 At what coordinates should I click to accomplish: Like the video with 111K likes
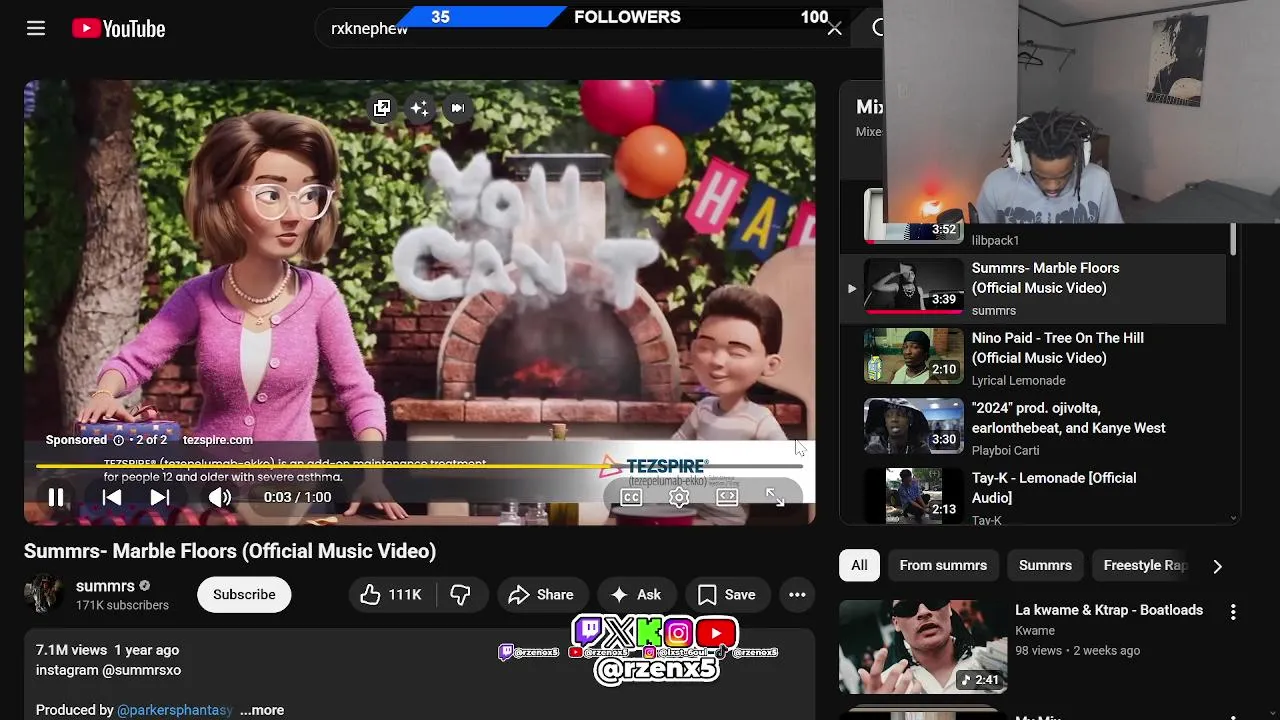point(392,595)
